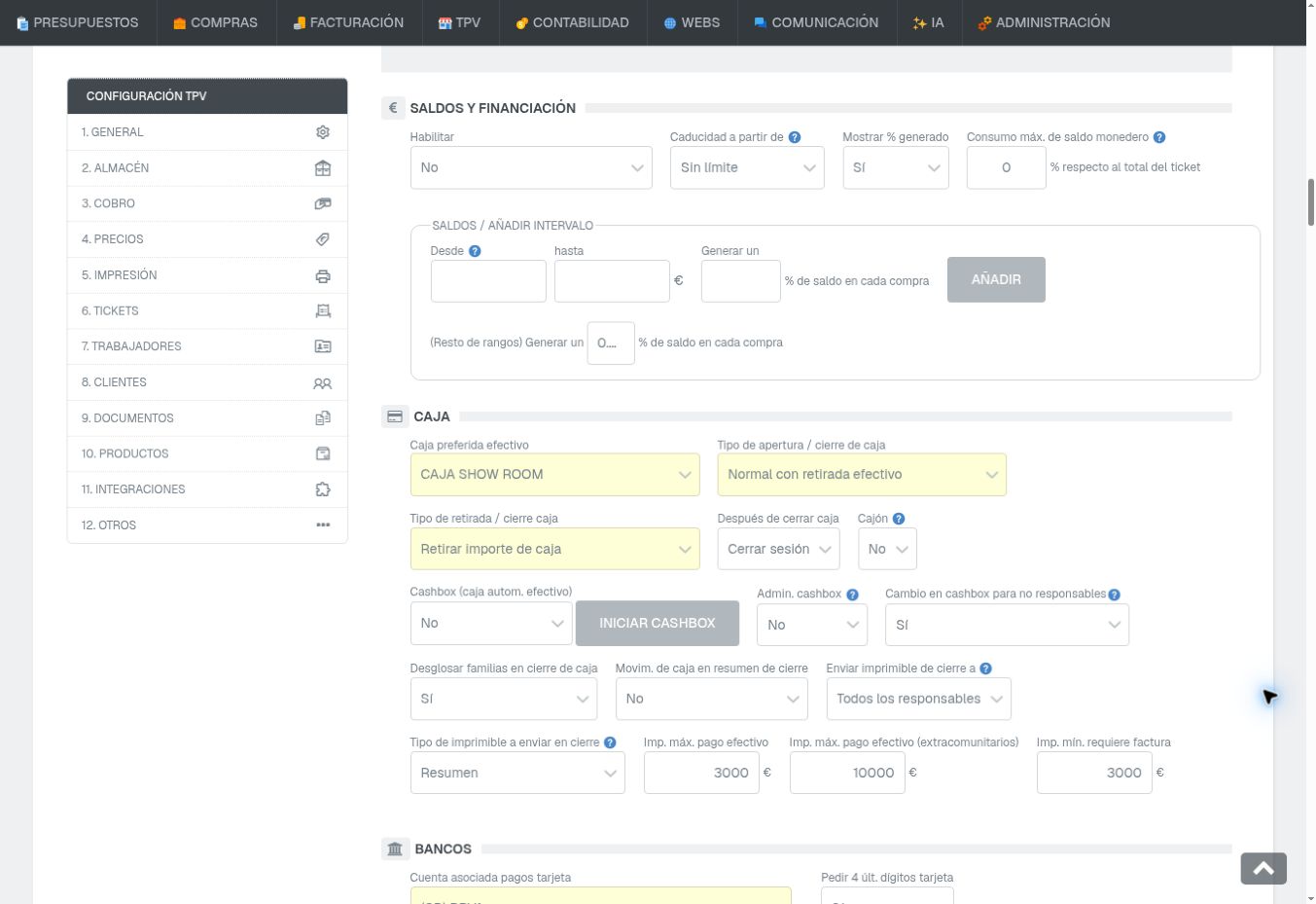This screenshot has height=904, width=1316.
Task: Click the gear icon beside 1. GENERAL
Action: [x=323, y=132]
